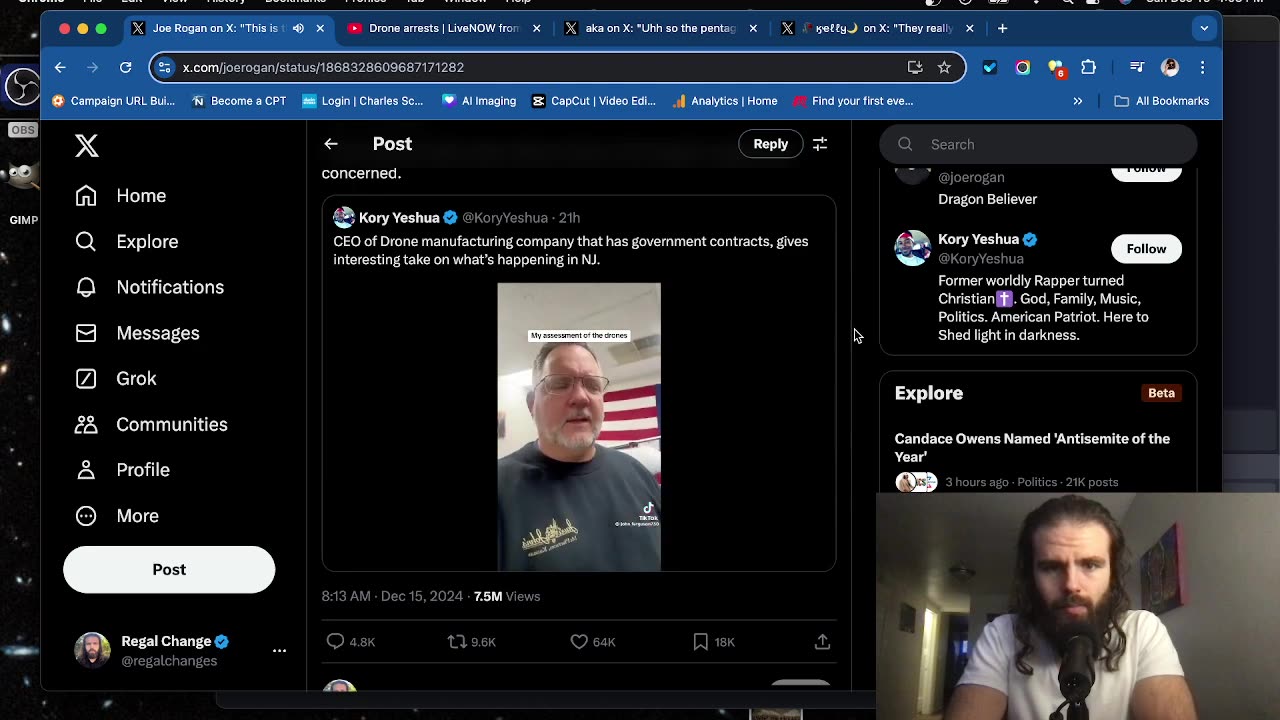Viewport: 1280px width, 720px height.
Task: Play the quoted TikTok video
Action: pos(579,427)
